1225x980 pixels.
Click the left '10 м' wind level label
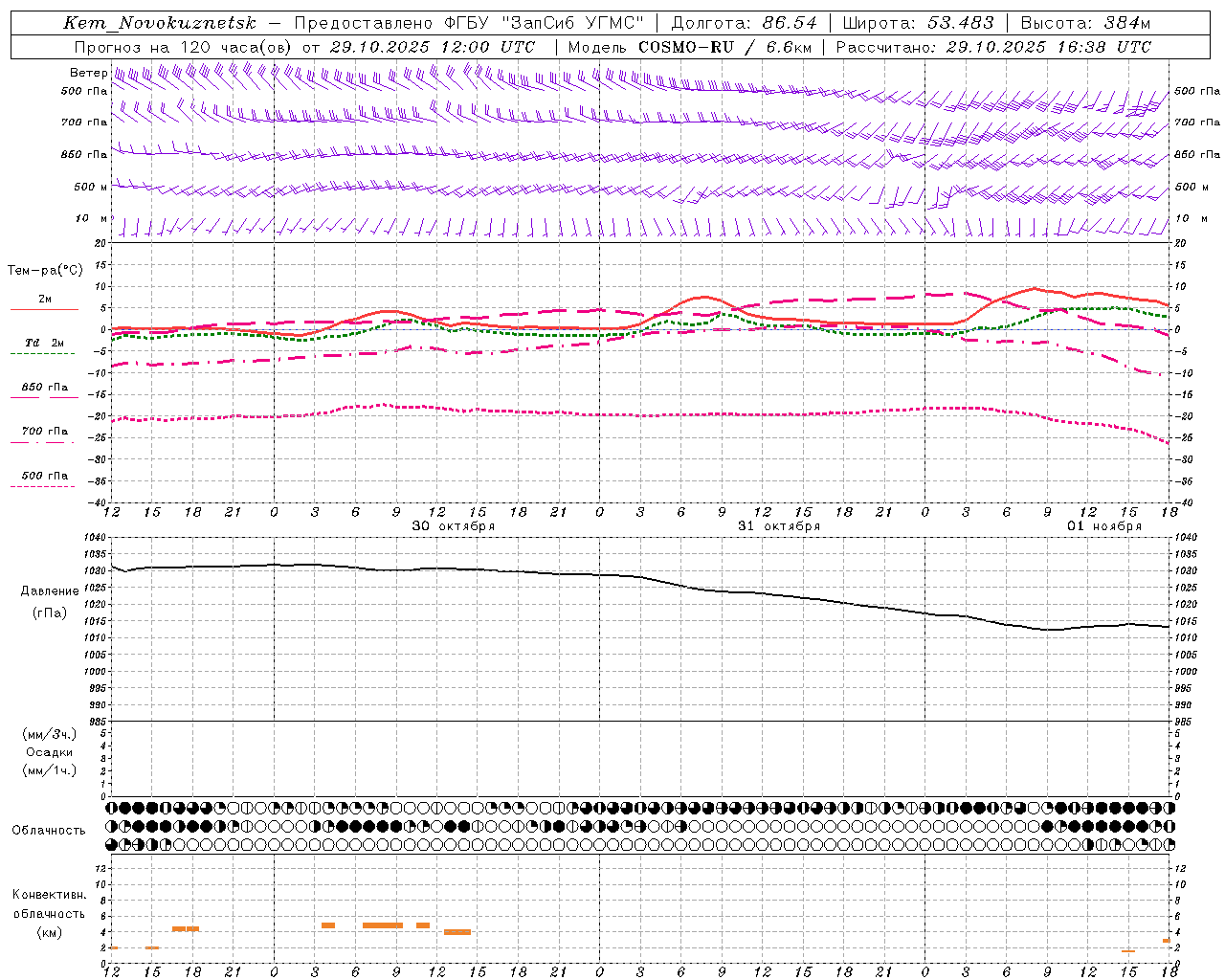[91, 218]
